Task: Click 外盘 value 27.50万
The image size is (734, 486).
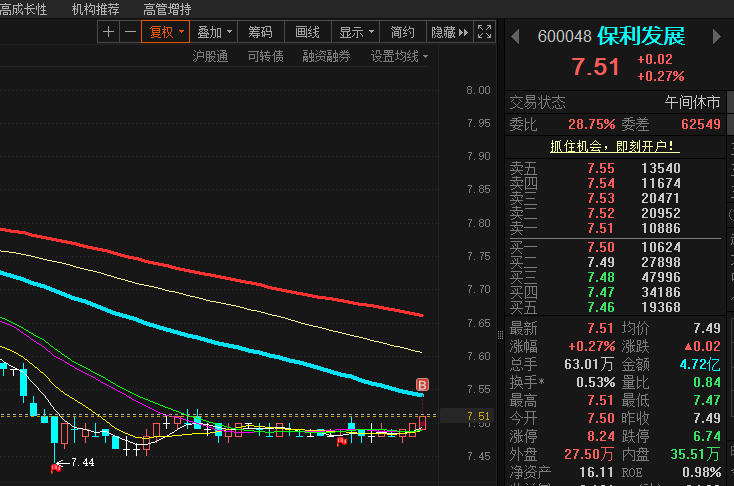Action: click(589, 454)
